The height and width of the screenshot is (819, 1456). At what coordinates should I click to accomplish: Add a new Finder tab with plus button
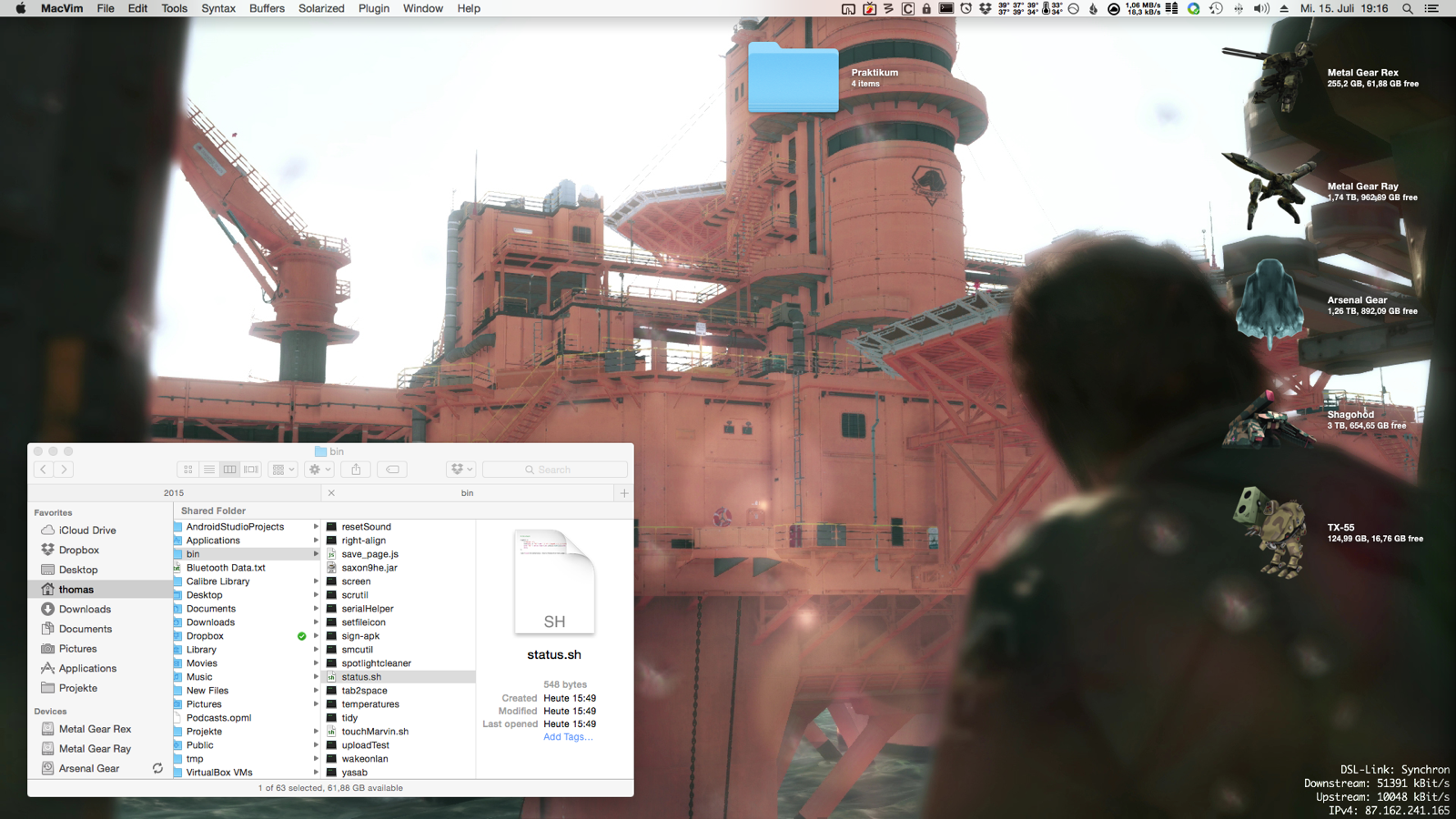point(624,493)
